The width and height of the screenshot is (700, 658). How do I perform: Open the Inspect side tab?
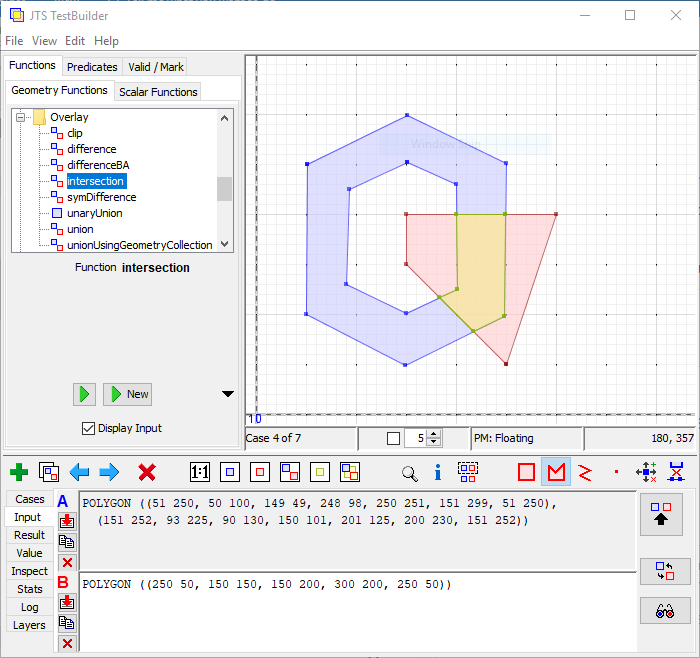[29, 571]
